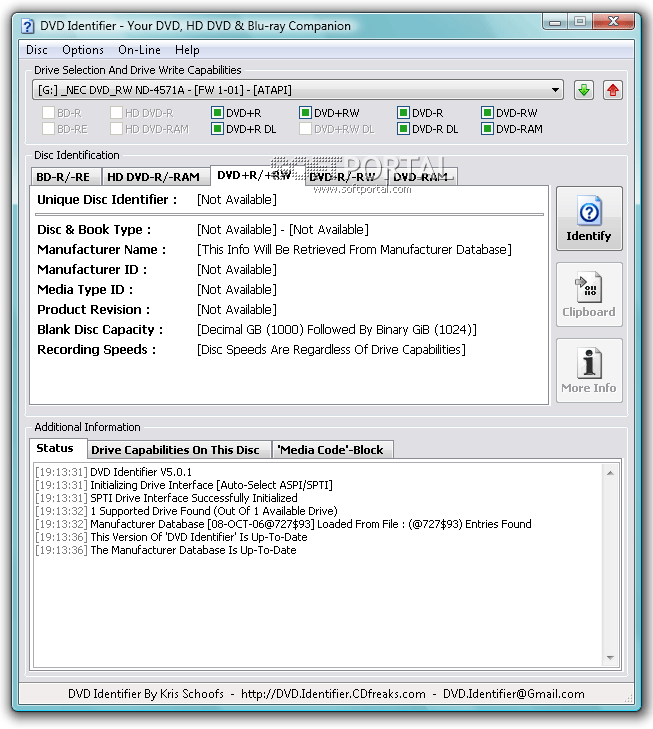Viewport: 653px width, 729px height.
Task: Open the On-Line menu
Action: [139, 50]
